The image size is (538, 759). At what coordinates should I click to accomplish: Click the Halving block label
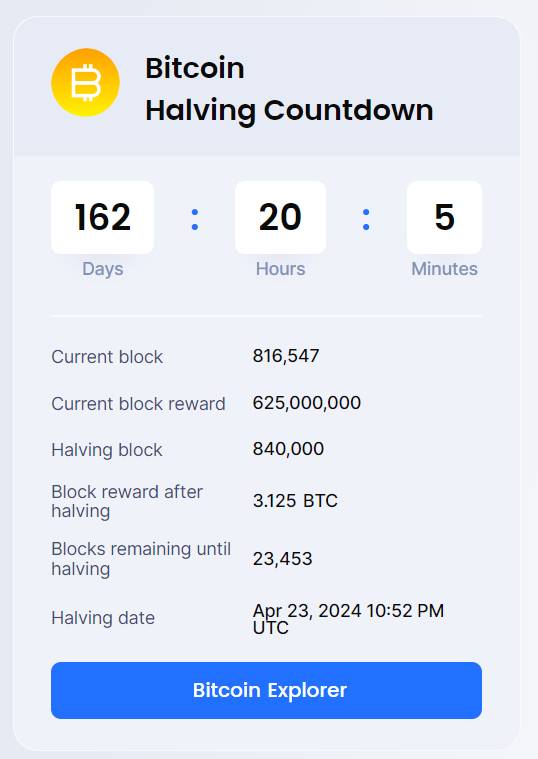(x=107, y=450)
